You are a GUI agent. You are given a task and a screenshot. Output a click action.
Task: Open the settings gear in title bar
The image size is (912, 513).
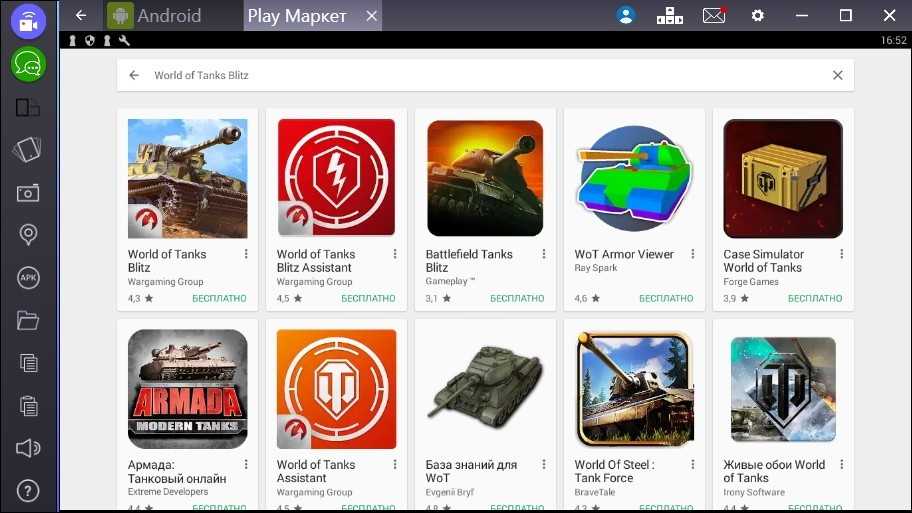pos(757,15)
